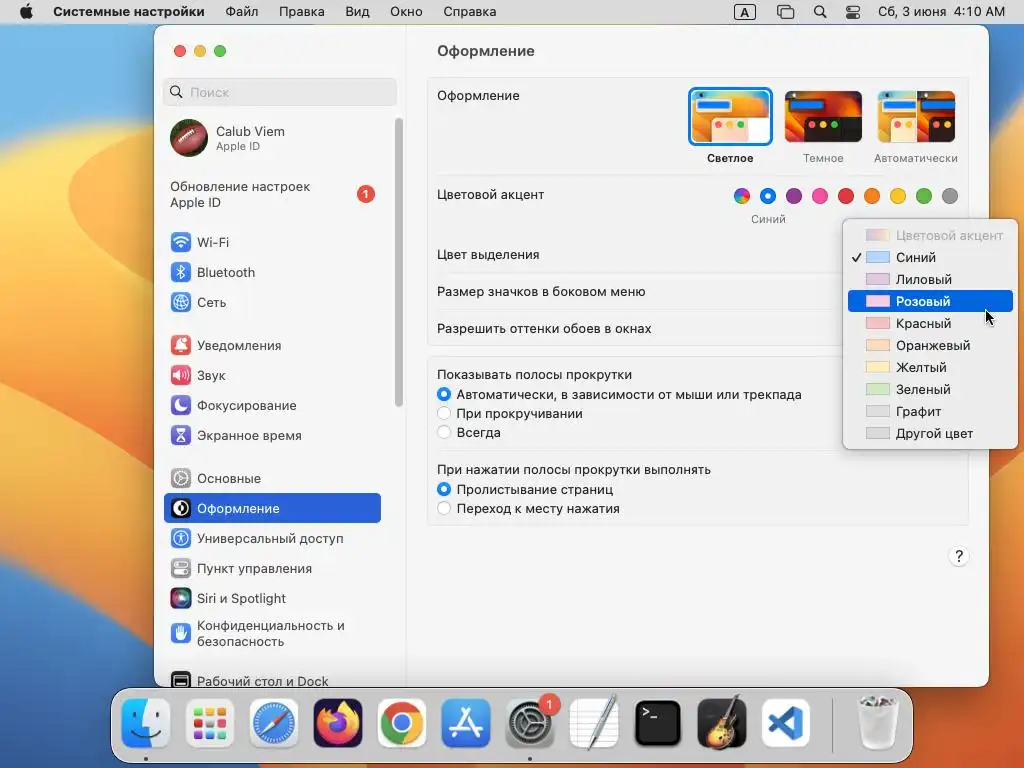The width and height of the screenshot is (1024, 768).
Task: Launch GarageBand from the Dock
Action: (722, 723)
